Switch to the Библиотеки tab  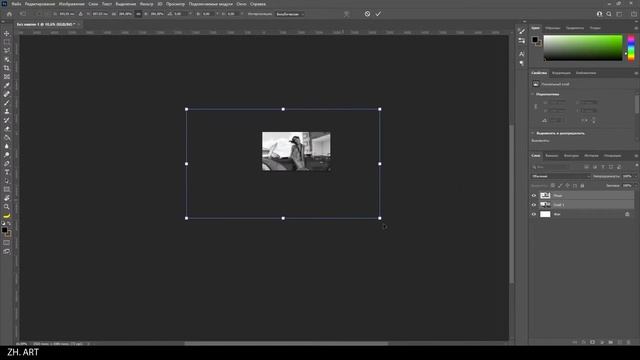coord(586,73)
